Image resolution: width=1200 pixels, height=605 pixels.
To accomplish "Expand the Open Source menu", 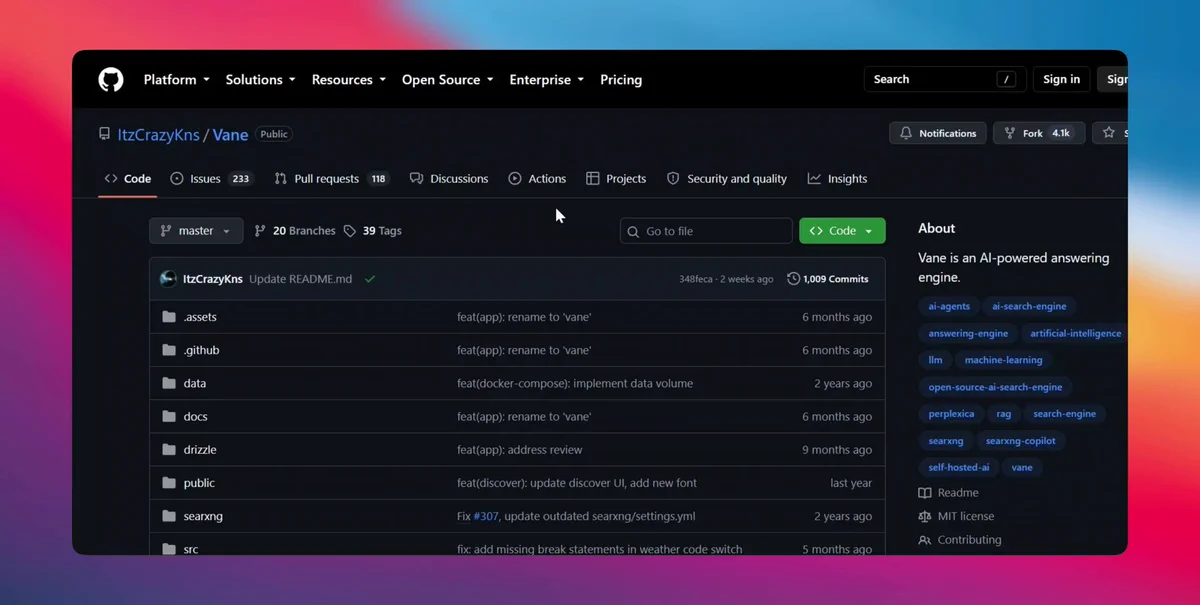I will click(x=448, y=80).
